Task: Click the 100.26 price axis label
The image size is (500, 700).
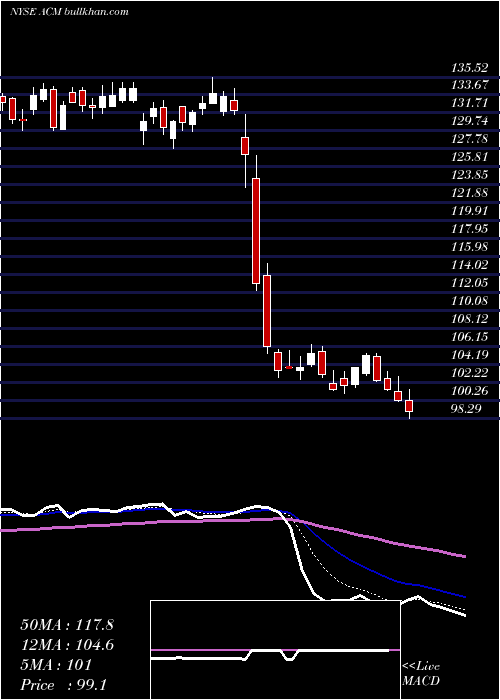Action: 470,391
